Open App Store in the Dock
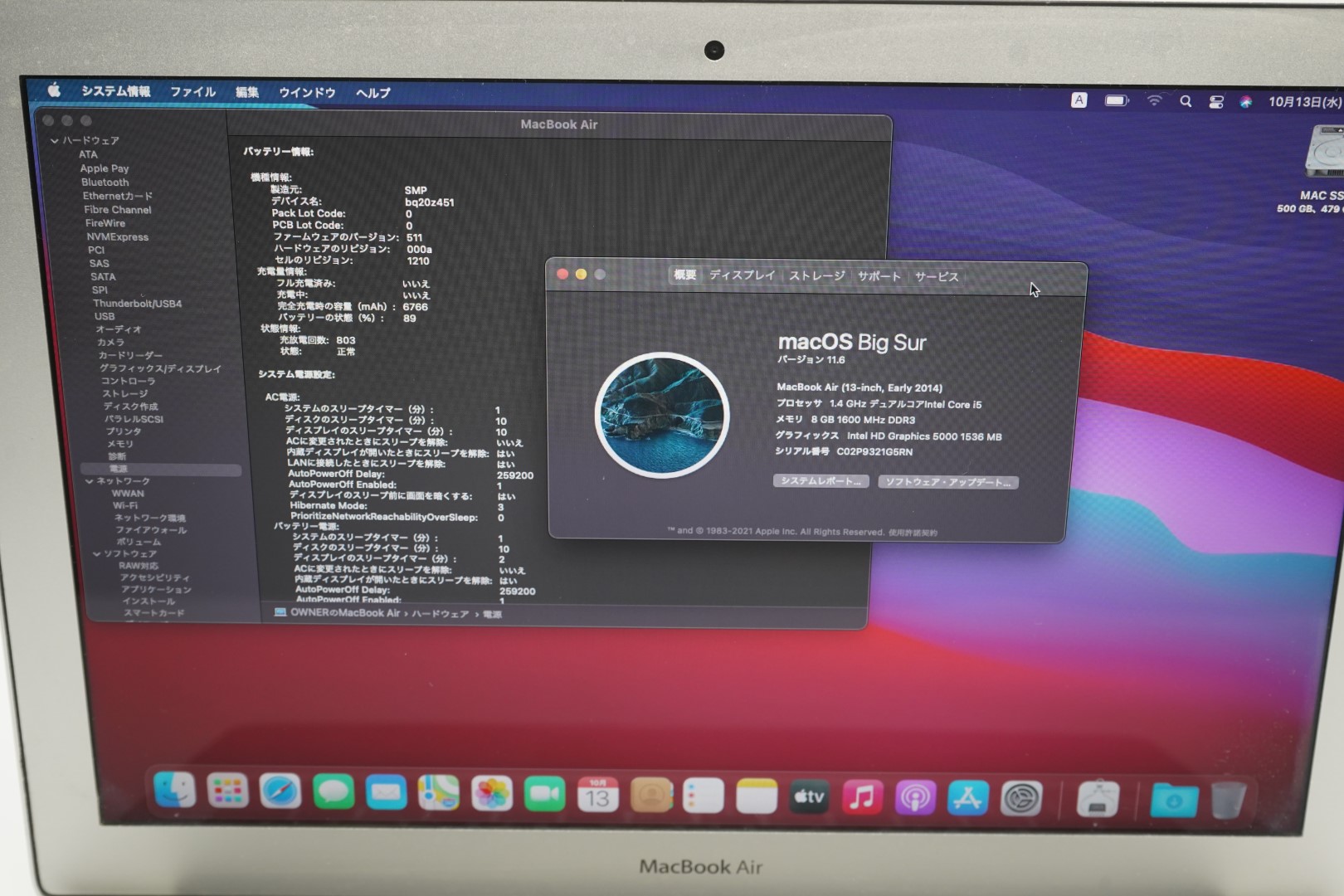The height and width of the screenshot is (896, 1344). [967, 799]
